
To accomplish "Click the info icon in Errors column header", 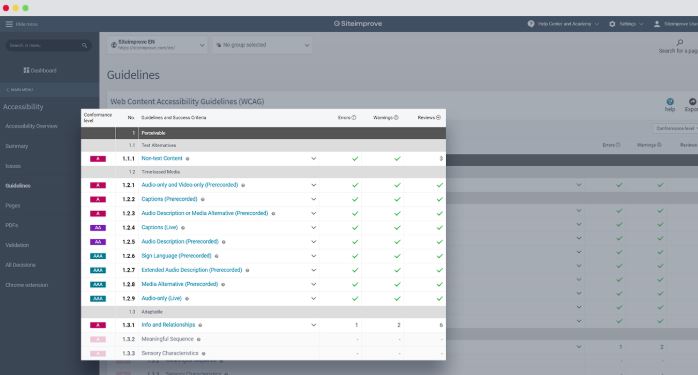I will pos(354,118).
